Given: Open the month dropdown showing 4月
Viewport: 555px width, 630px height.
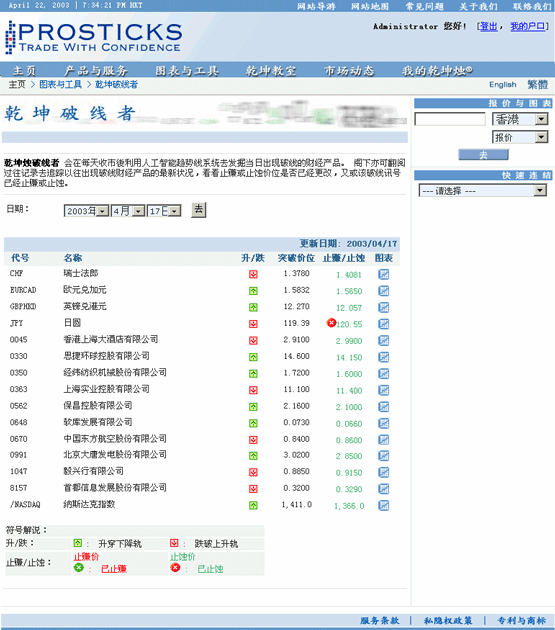Looking at the screenshot, I should coord(128,211).
